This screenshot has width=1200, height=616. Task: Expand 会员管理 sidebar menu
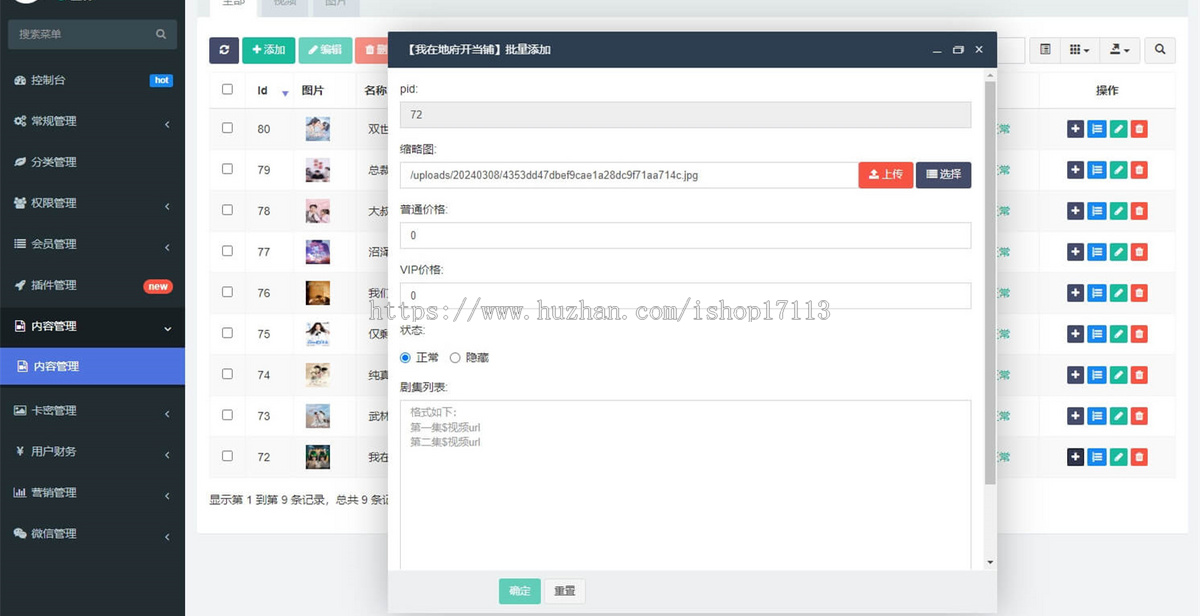click(x=92, y=244)
